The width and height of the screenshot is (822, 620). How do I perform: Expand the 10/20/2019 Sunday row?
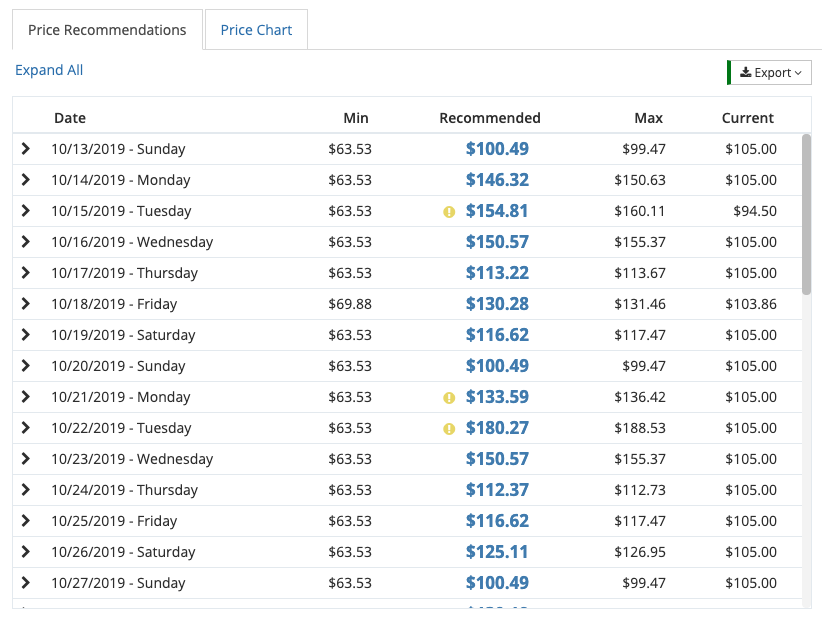pos(26,366)
